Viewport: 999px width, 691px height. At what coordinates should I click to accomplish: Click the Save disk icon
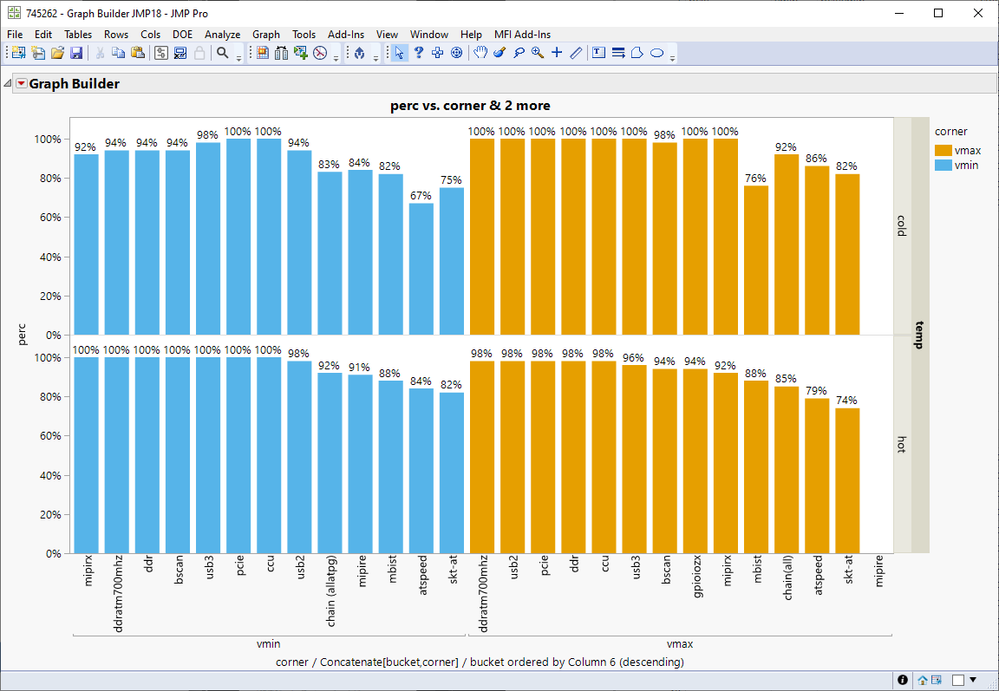[76, 53]
